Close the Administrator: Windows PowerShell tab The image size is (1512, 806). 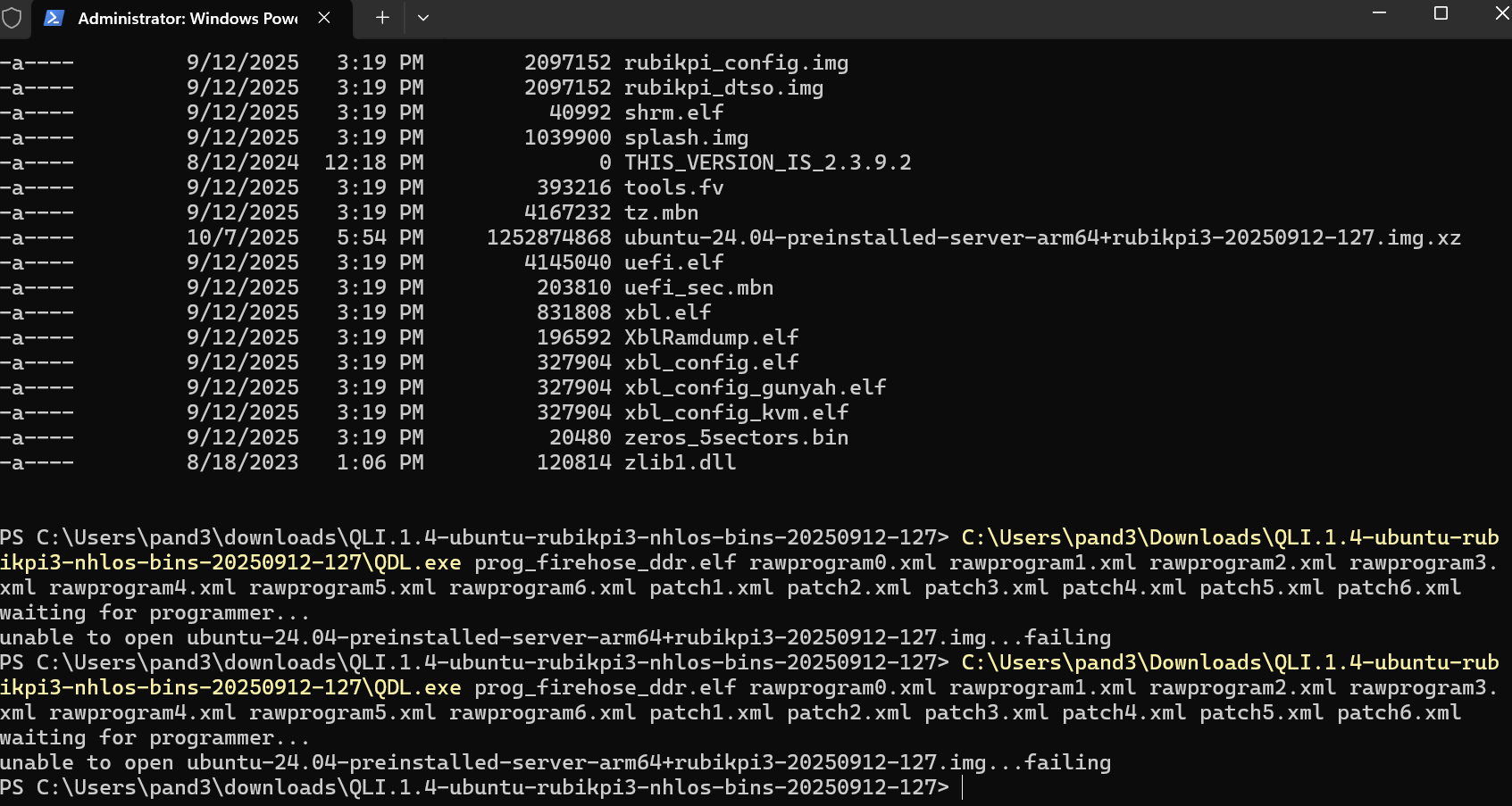pyautogui.click(x=324, y=18)
